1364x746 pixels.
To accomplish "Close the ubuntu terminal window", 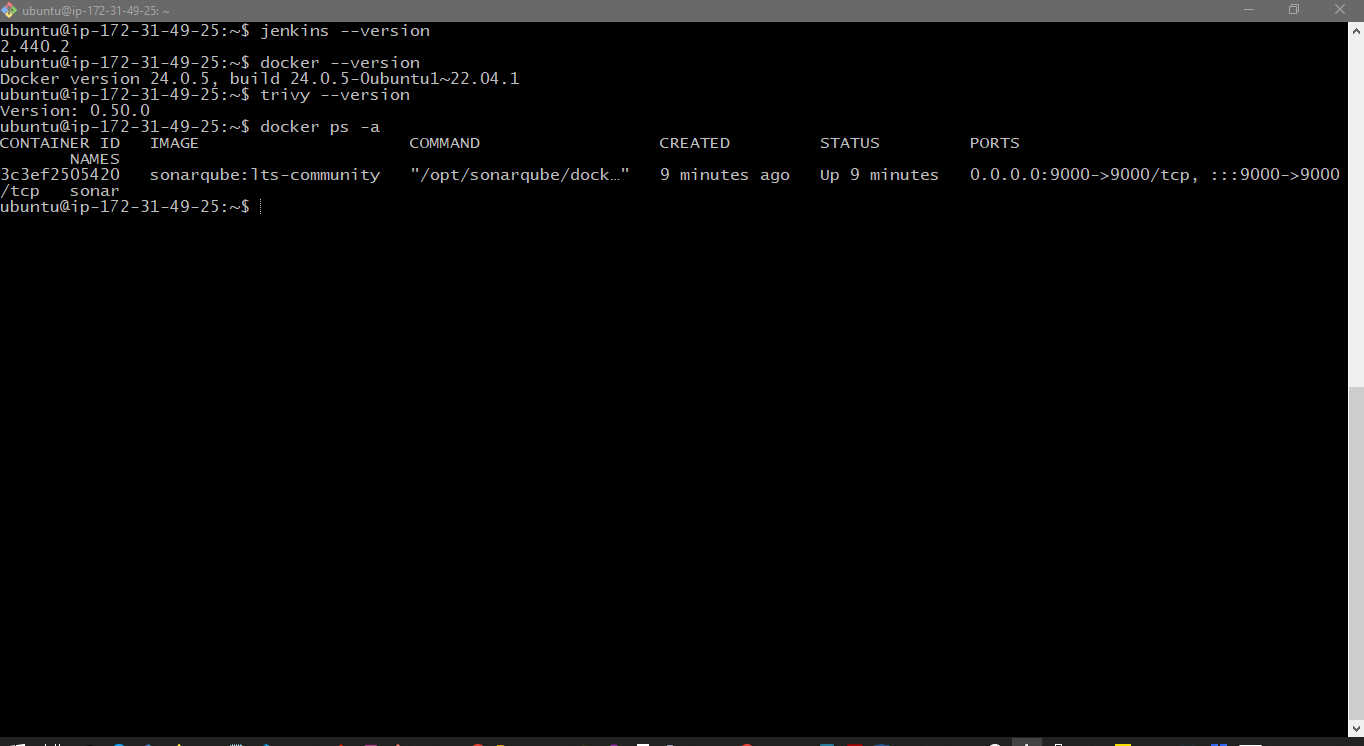I will tap(1340, 10).
